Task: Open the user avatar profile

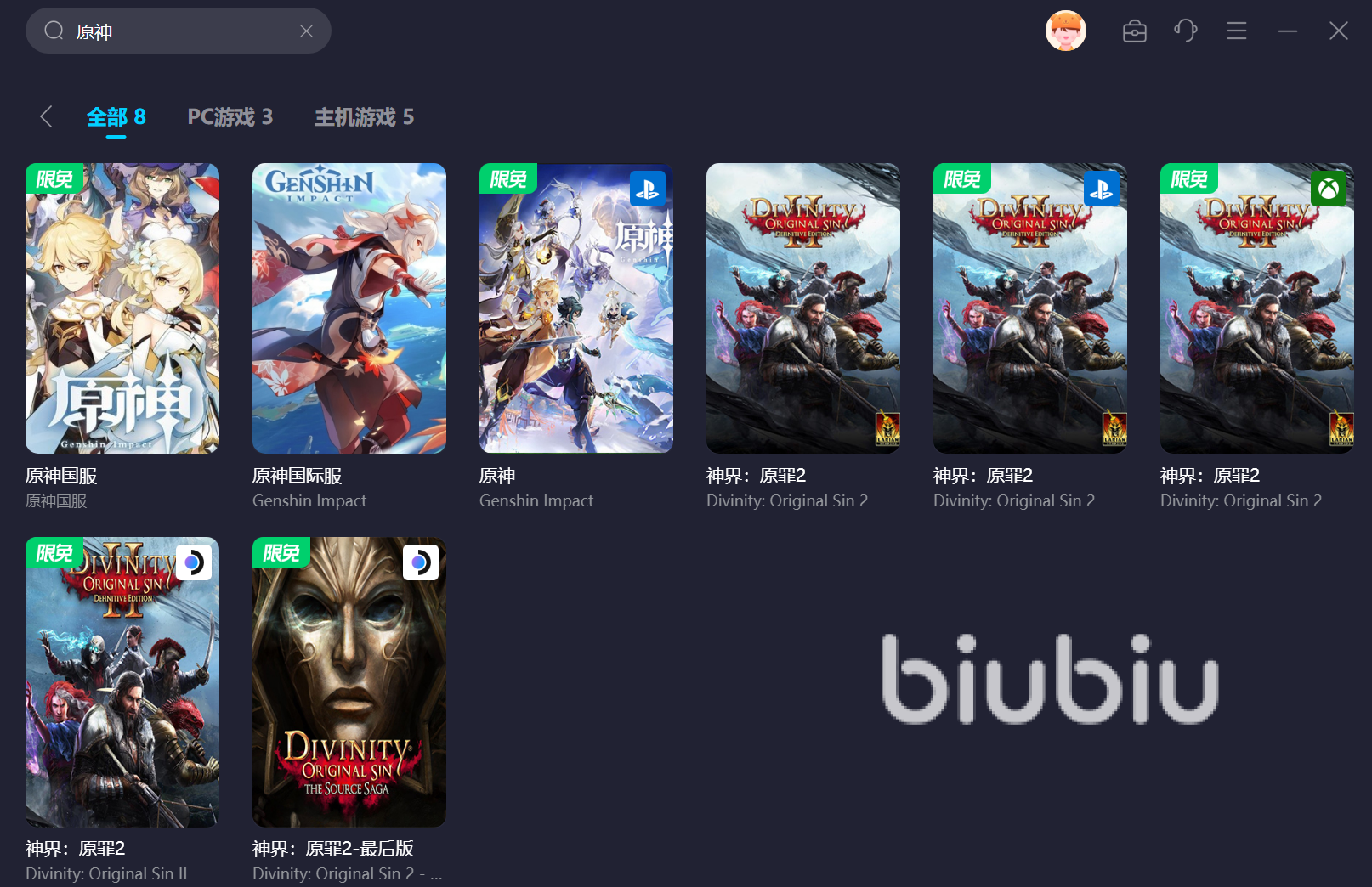Action: (x=1066, y=31)
